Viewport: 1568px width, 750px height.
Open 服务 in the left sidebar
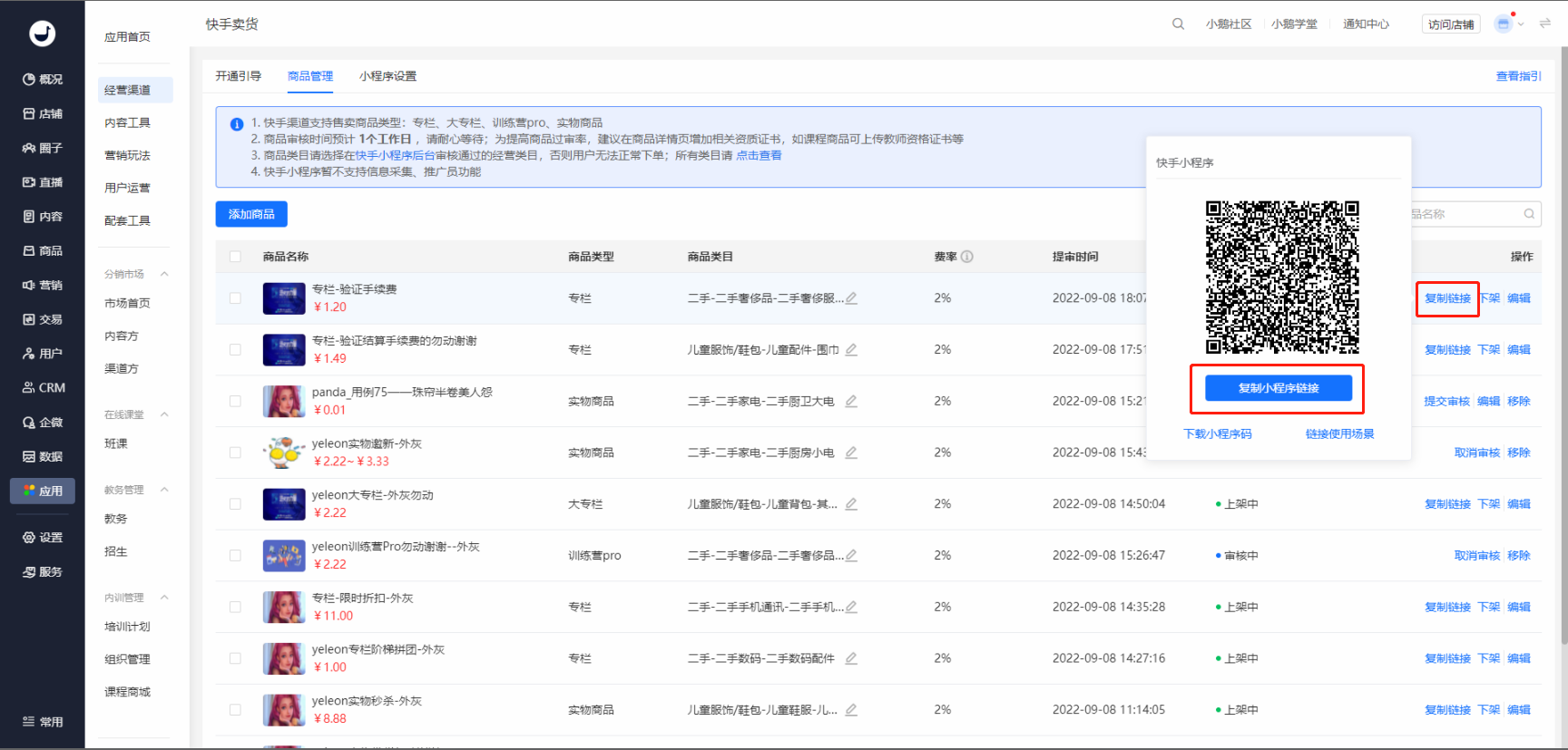pyautogui.click(x=43, y=572)
